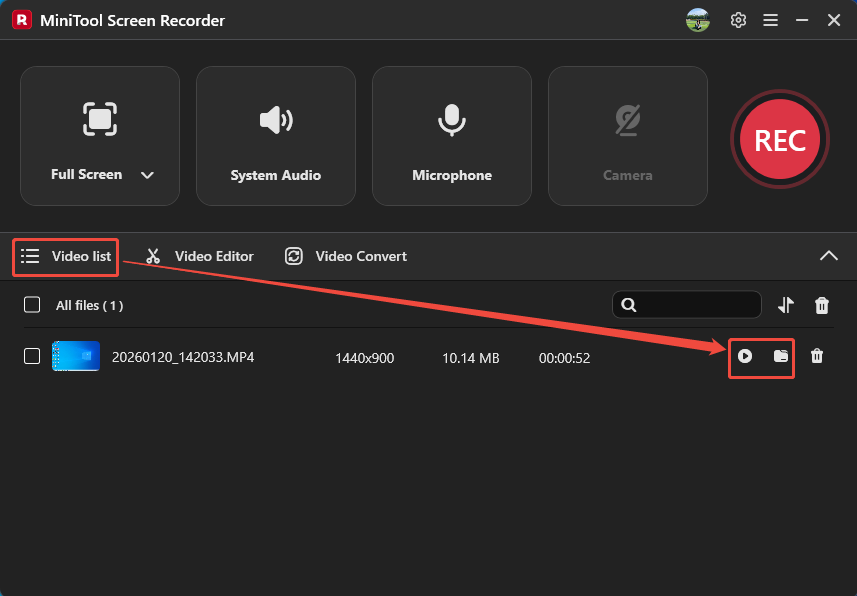Play the 20260120_142033.MP4 recording
This screenshot has height=596, width=857.
tap(743, 357)
